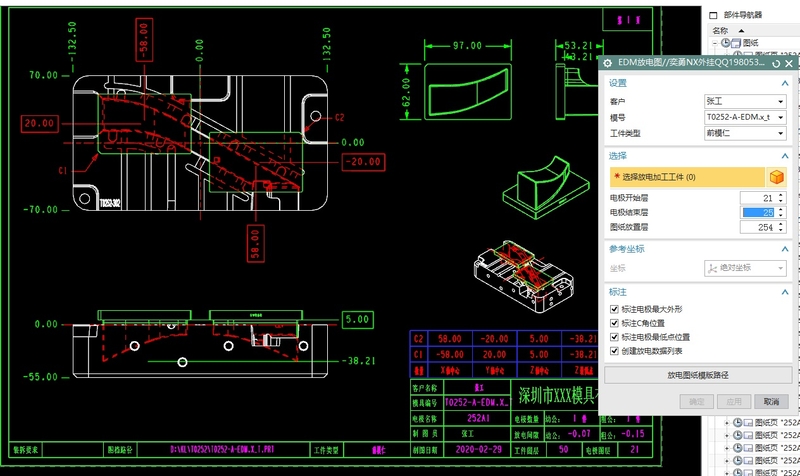Click the isometric electrode 3D view
The width and height of the screenshot is (800, 476).
tap(546, 188)
